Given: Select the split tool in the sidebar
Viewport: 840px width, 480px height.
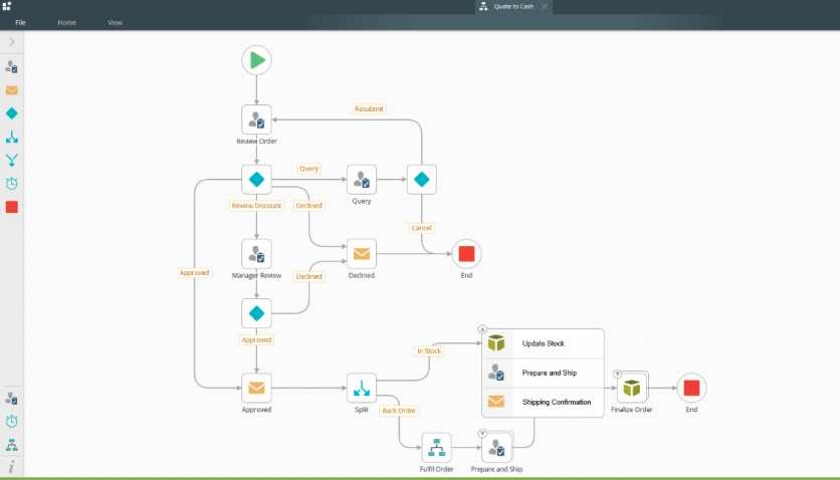Looking at the screenshot, I should point(12,137).
